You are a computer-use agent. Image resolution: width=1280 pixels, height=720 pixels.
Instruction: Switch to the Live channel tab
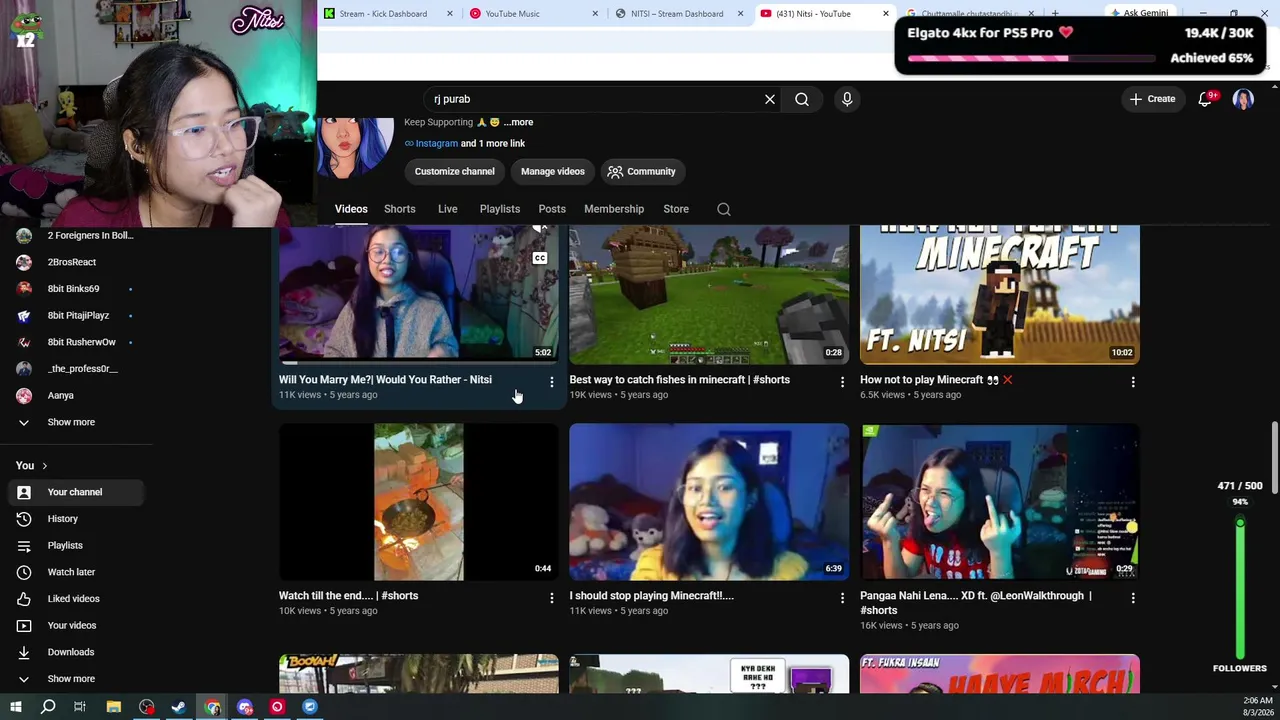pyautogui.click(x=447, y=209)
